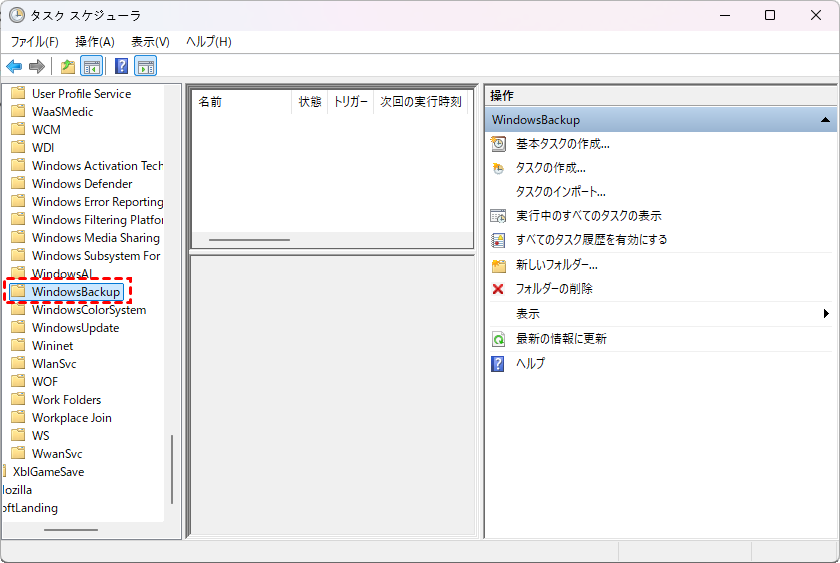Click the task list horizontal scrollbar

tap(250, 240)
